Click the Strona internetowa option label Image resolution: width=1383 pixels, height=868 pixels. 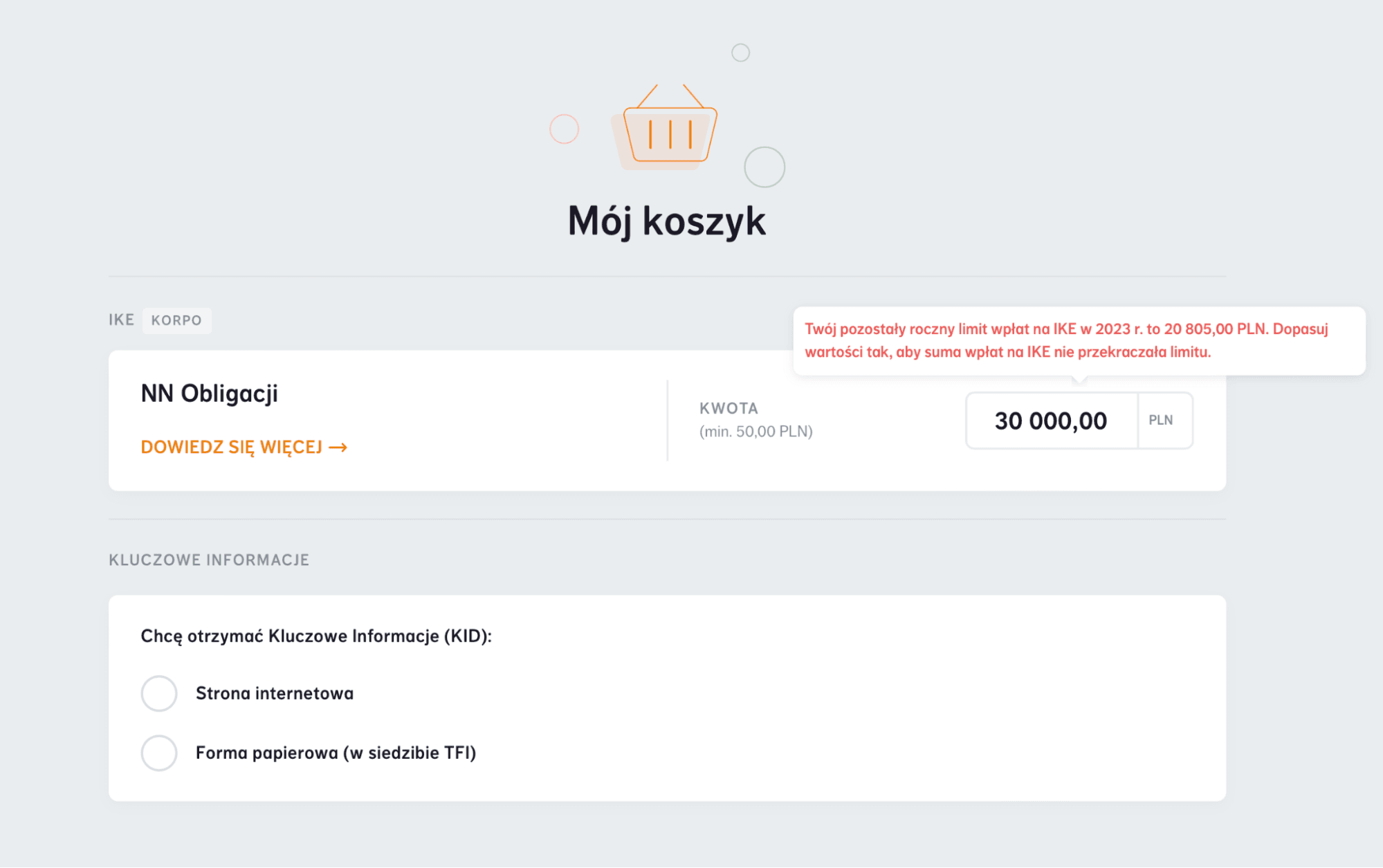[275, 693]
